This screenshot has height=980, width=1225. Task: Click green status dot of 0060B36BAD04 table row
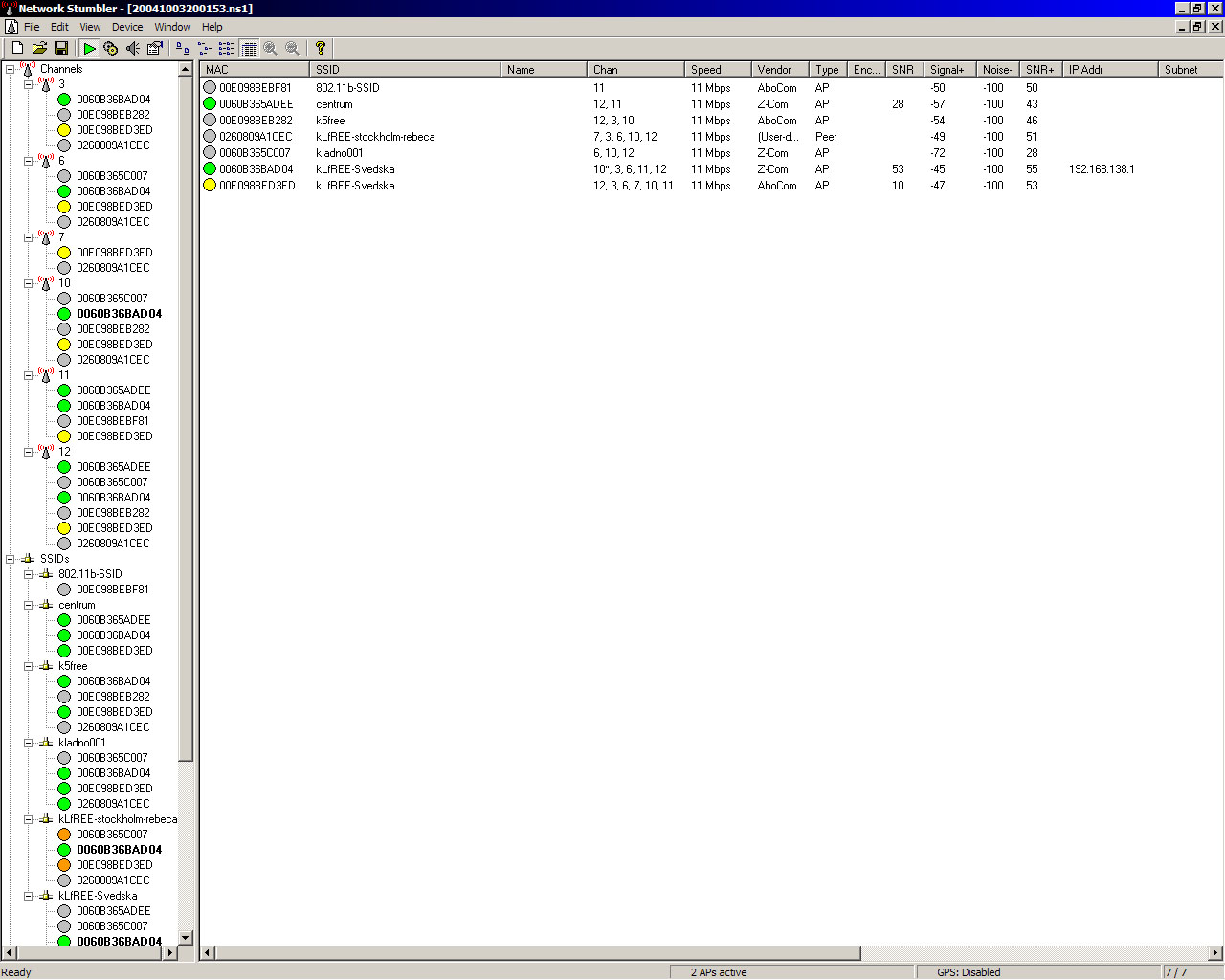coord(210,169)
